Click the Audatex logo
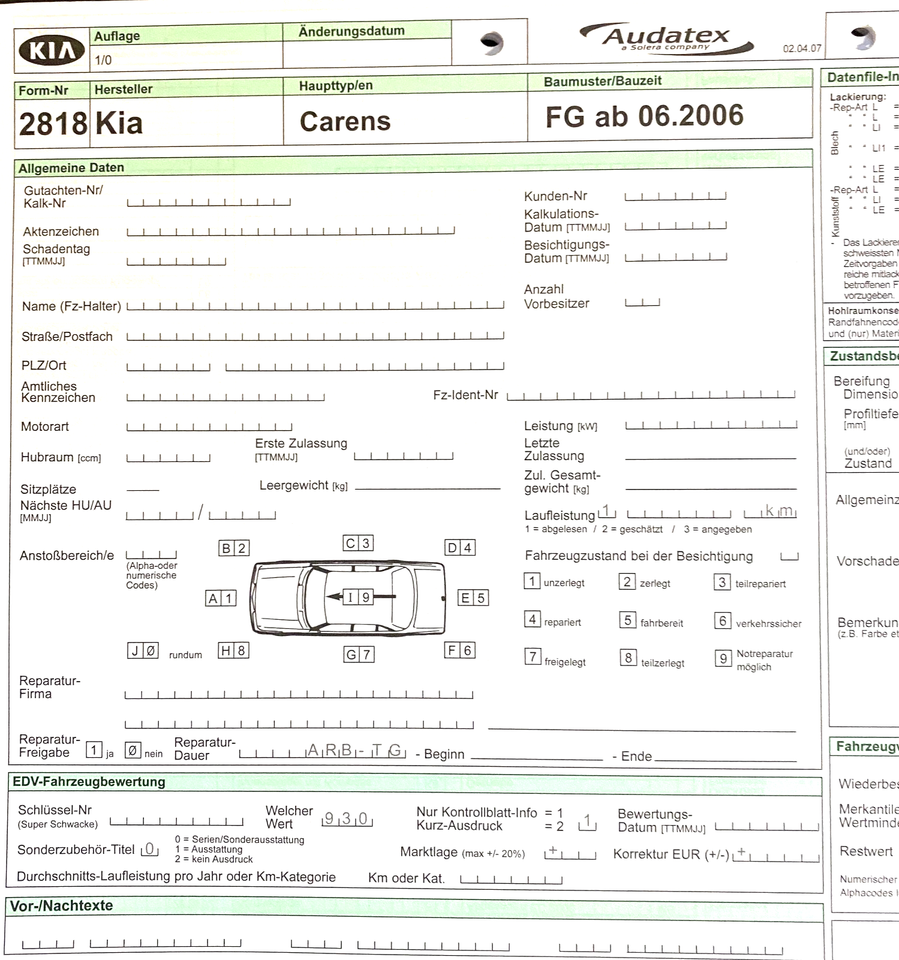 click(666, 39)
